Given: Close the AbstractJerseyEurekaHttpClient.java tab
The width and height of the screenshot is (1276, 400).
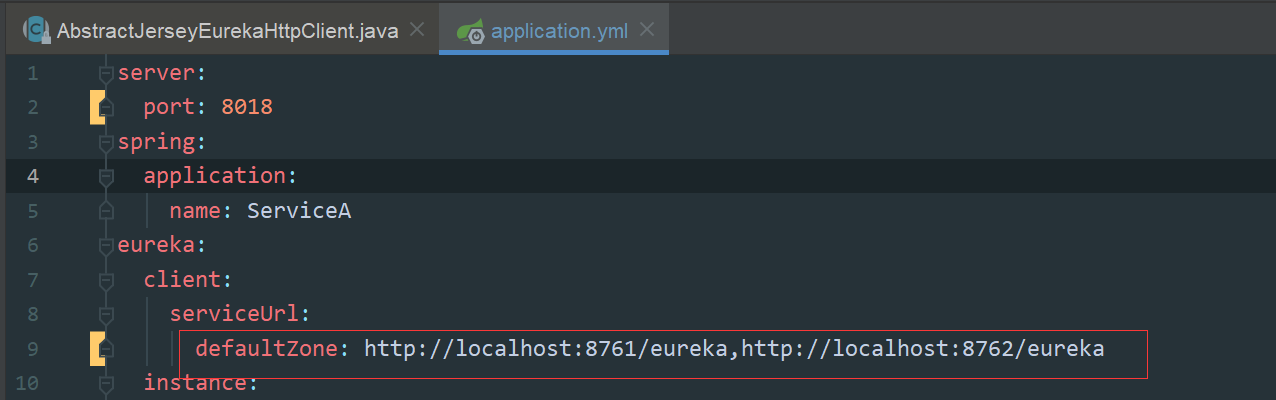Looking at the screenshot, I should 417,30.
